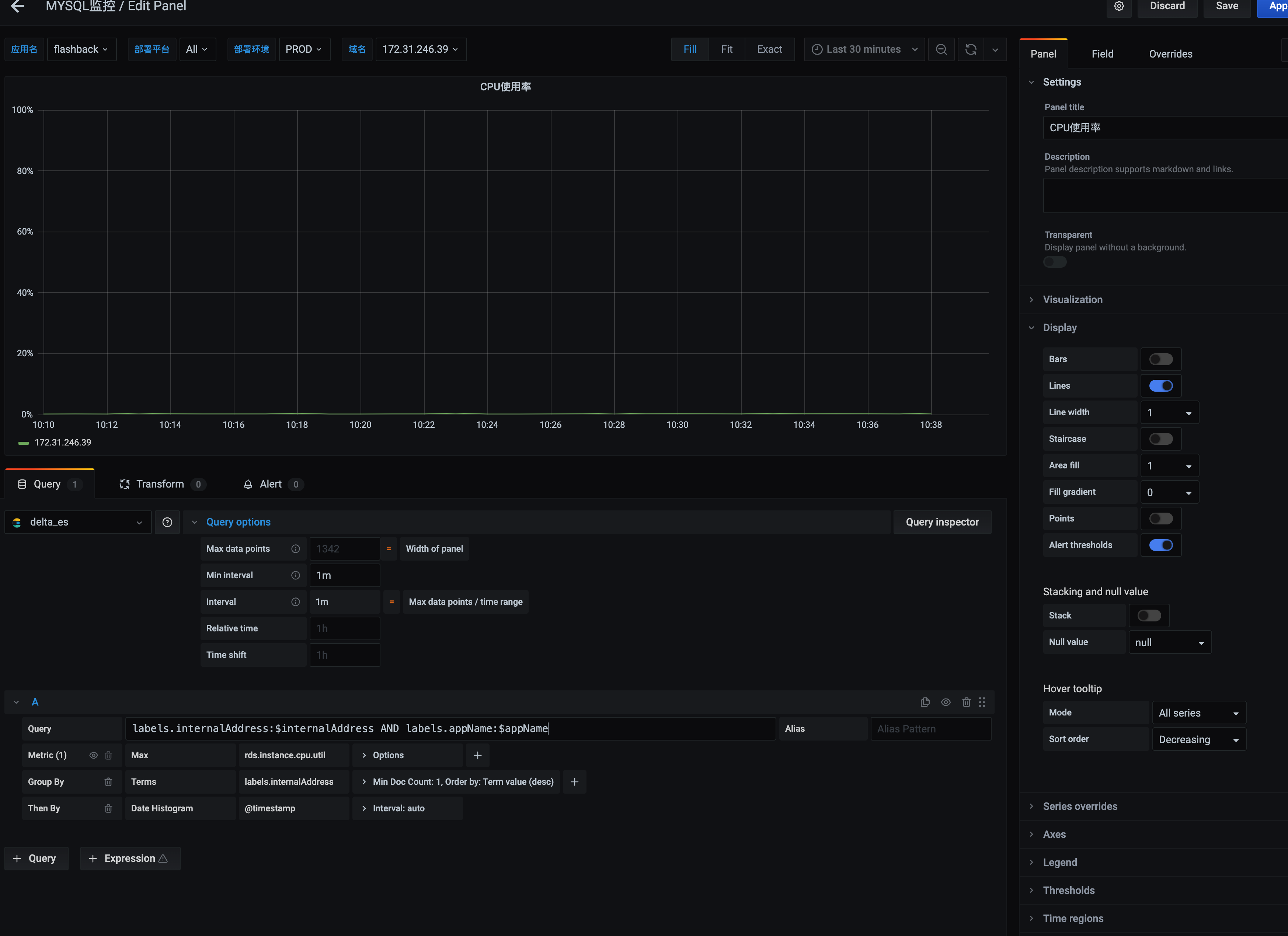Disable the Alert thresholds switch
The image size is (1288, 936).
1161,545
